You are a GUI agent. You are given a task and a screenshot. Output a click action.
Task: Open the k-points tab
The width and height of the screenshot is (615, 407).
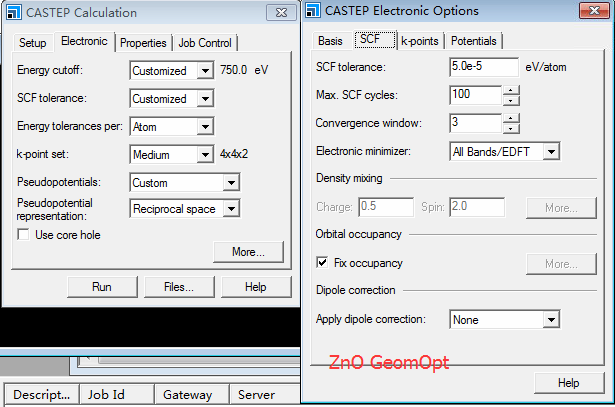420,41
